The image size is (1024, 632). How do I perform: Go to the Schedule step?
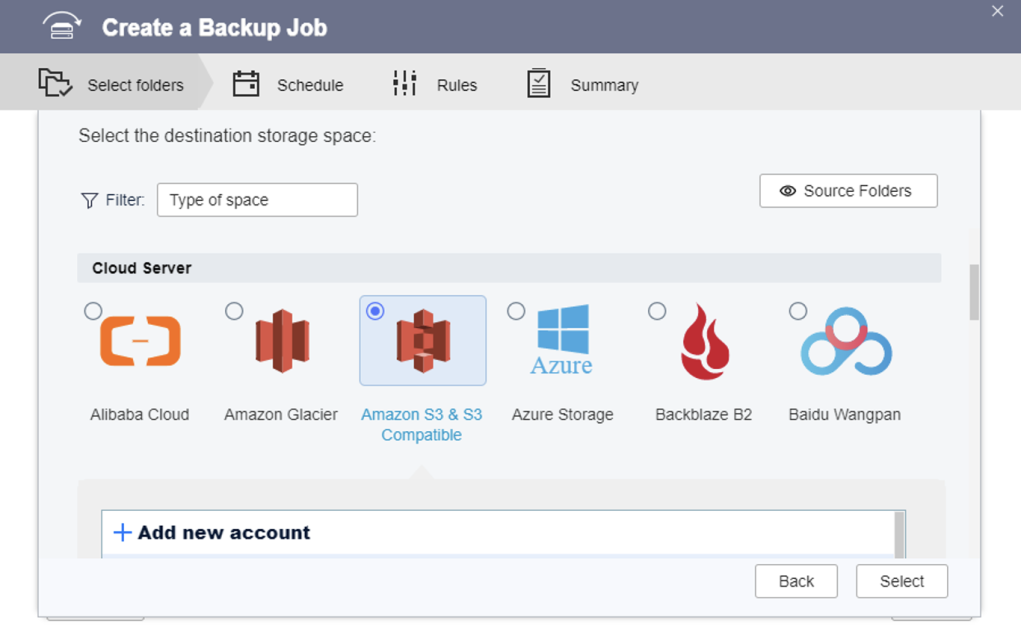(288, 84)
